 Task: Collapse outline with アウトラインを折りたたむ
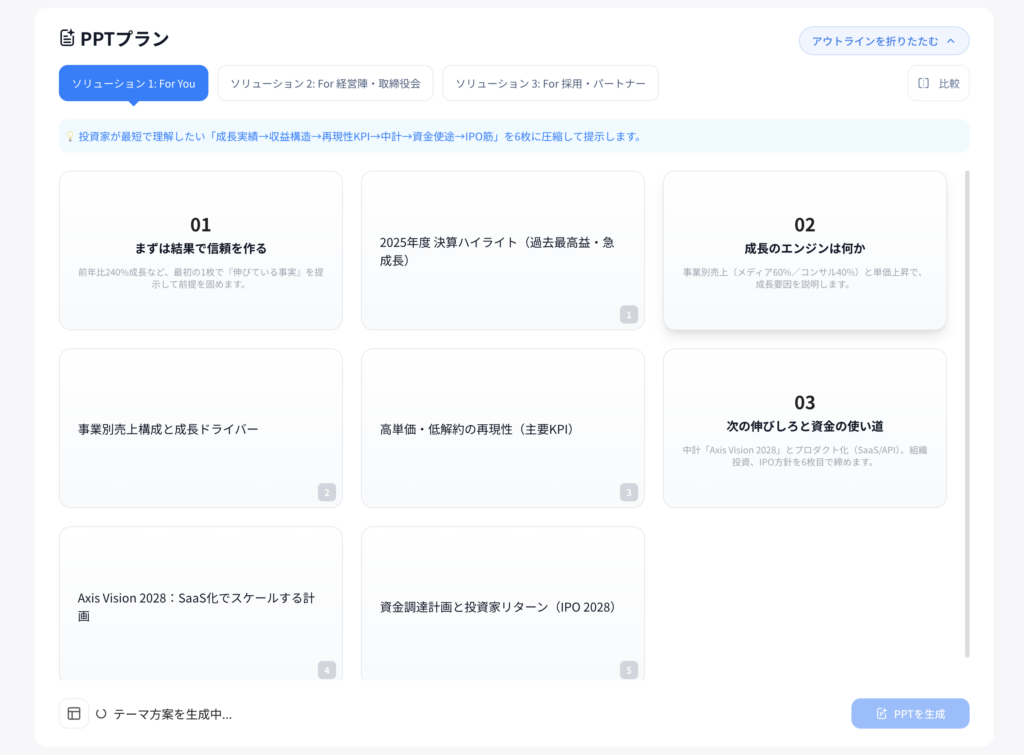click(x=883, y=41)
